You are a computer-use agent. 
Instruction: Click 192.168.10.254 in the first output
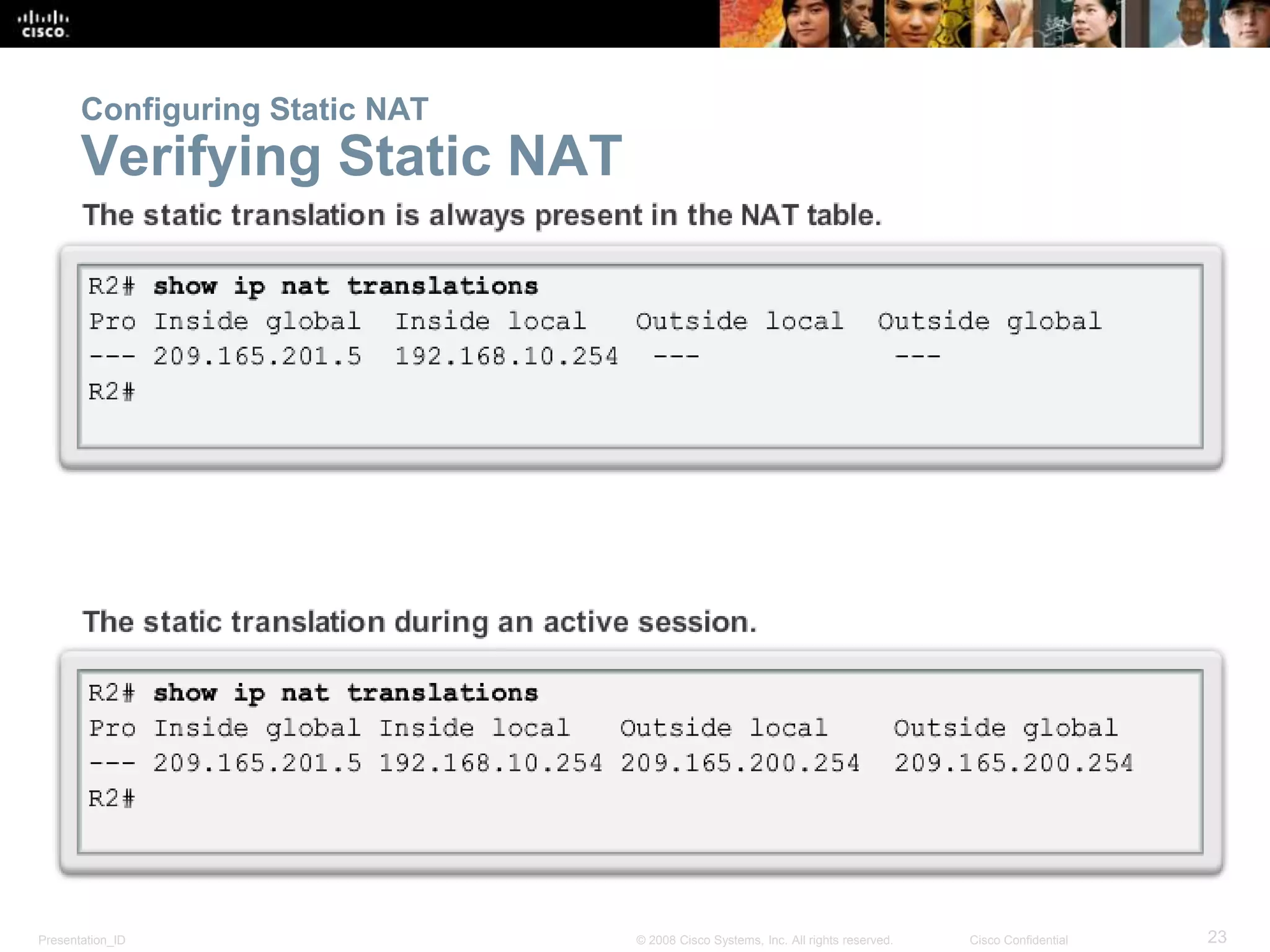507,356
